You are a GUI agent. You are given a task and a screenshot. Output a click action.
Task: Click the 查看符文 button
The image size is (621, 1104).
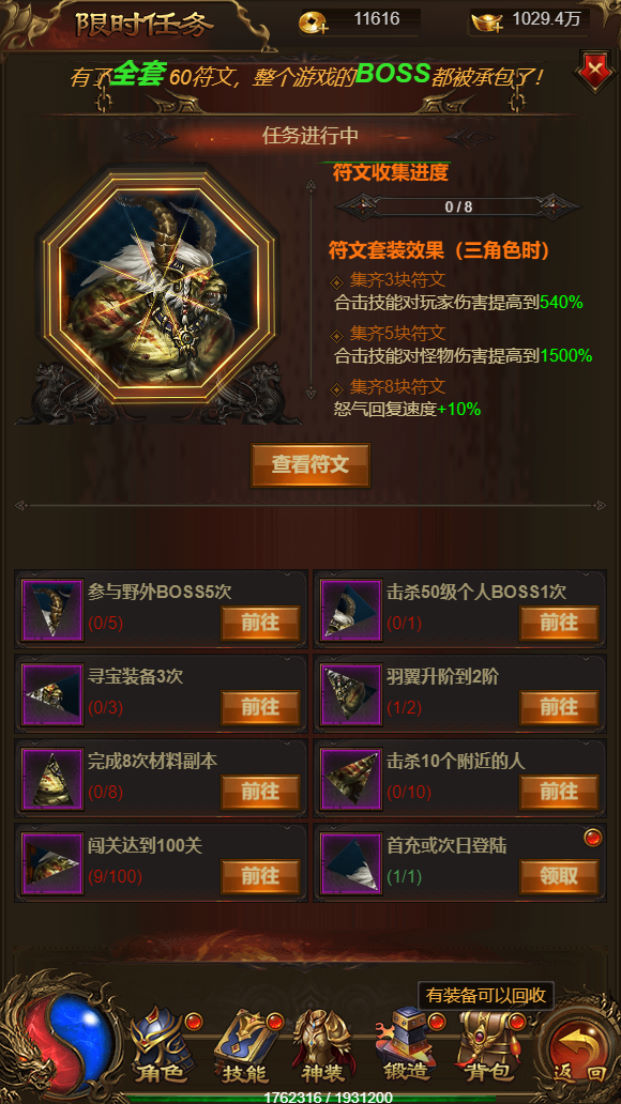(310, 465)
